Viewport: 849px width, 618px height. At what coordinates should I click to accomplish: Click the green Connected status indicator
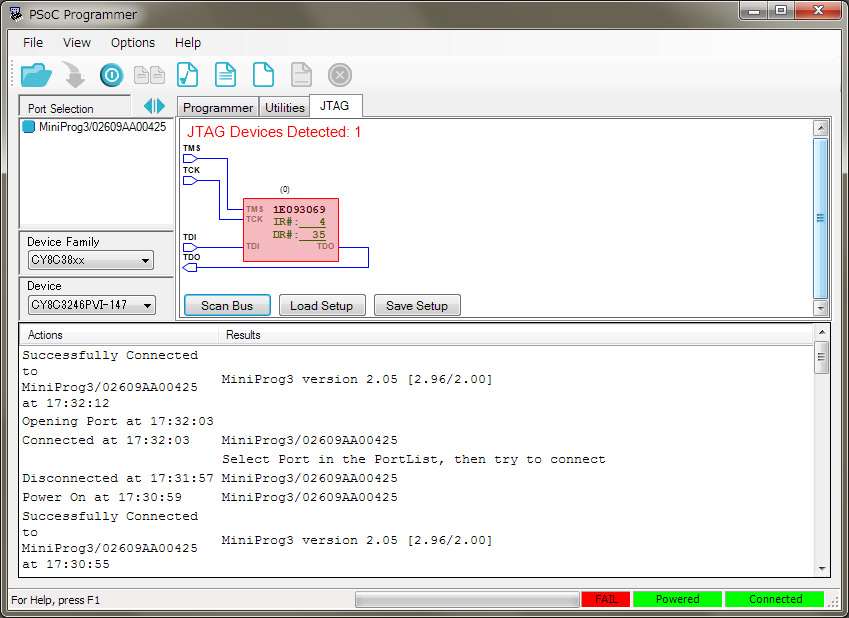[775, 599]
